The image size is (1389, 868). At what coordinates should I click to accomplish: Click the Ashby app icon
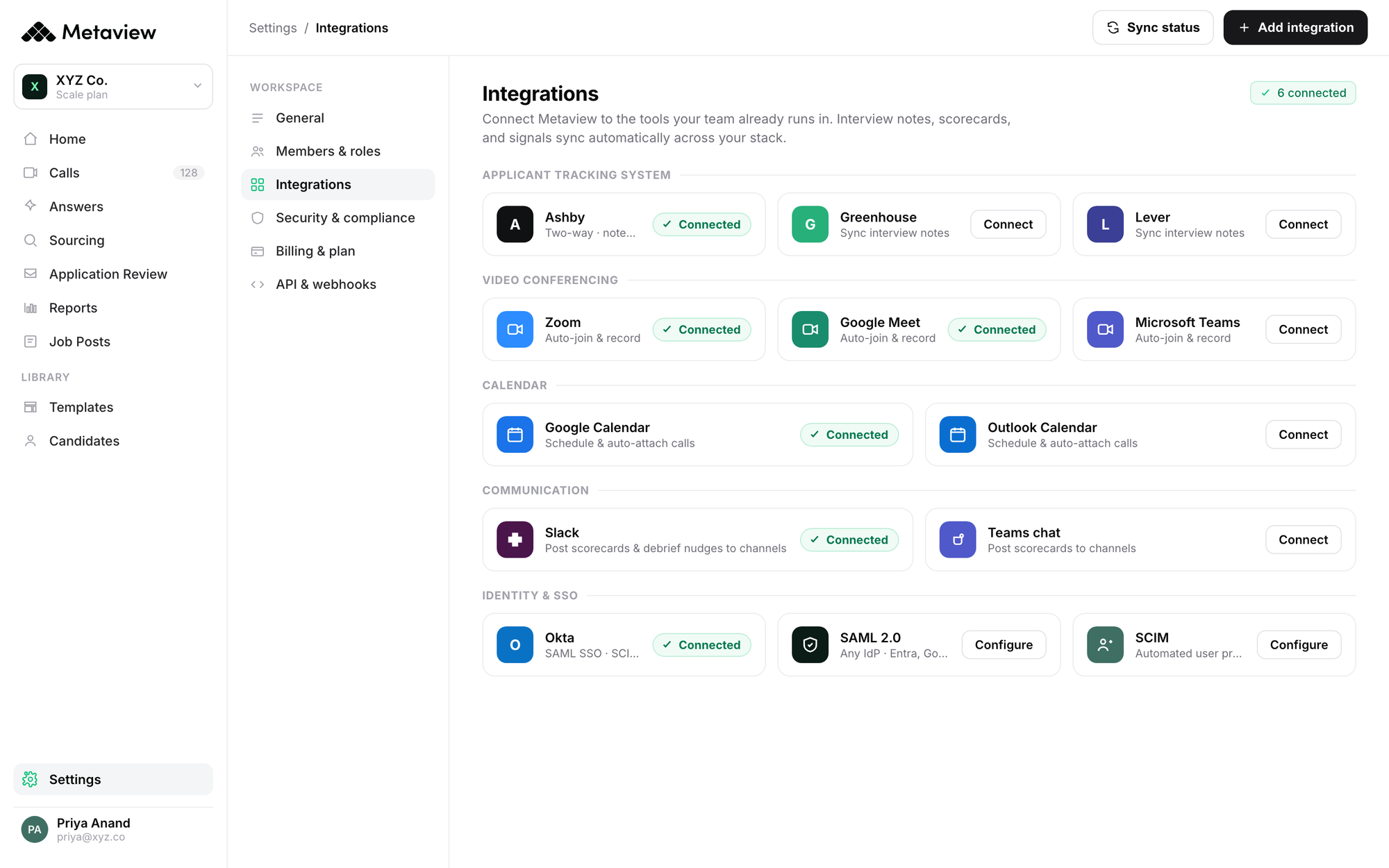tap(515, 224)
